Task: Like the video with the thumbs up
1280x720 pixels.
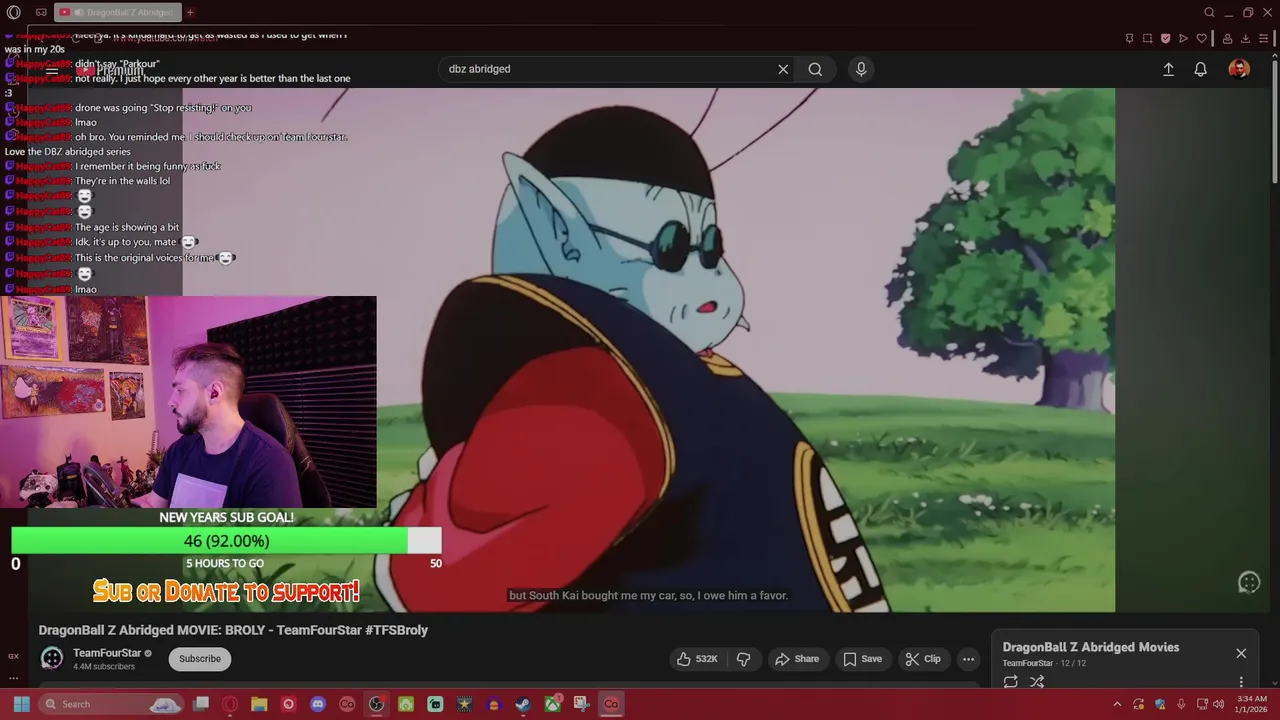Action: 698,659
